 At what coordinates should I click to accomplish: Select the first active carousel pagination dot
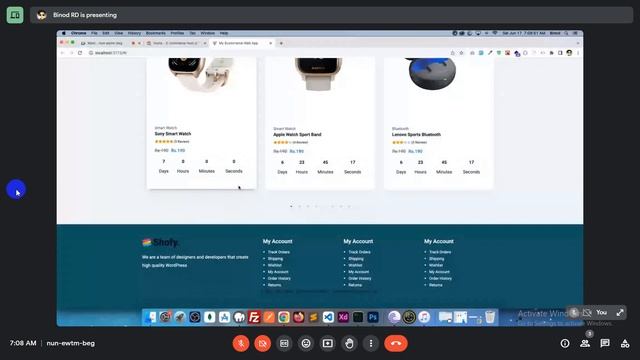(x=291, y=206)
